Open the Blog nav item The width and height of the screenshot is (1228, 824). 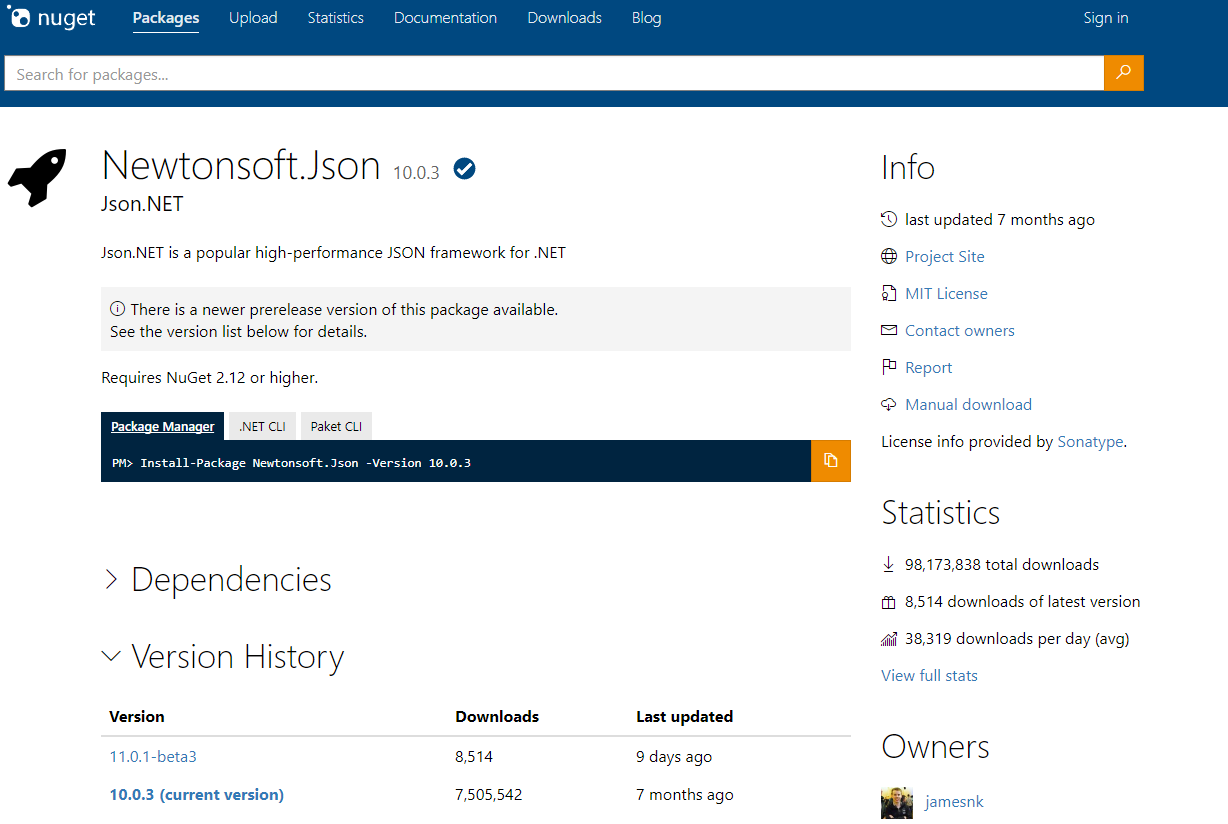647,18
